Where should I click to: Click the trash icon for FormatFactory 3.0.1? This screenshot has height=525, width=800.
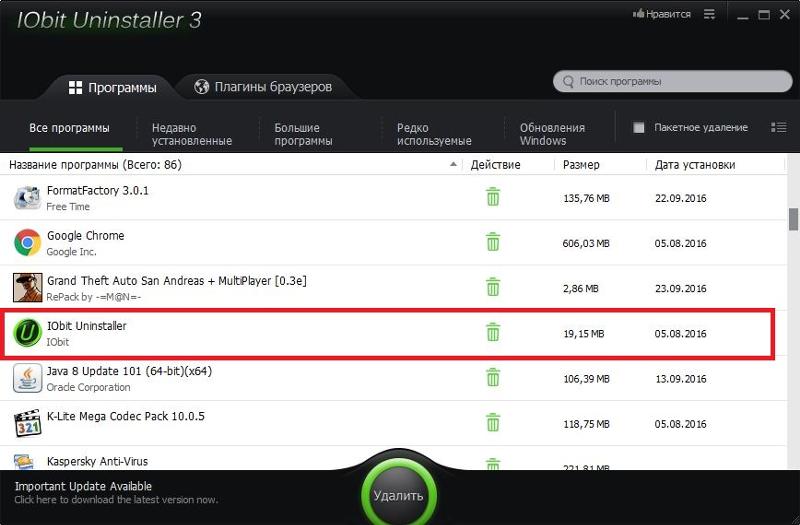493,197
